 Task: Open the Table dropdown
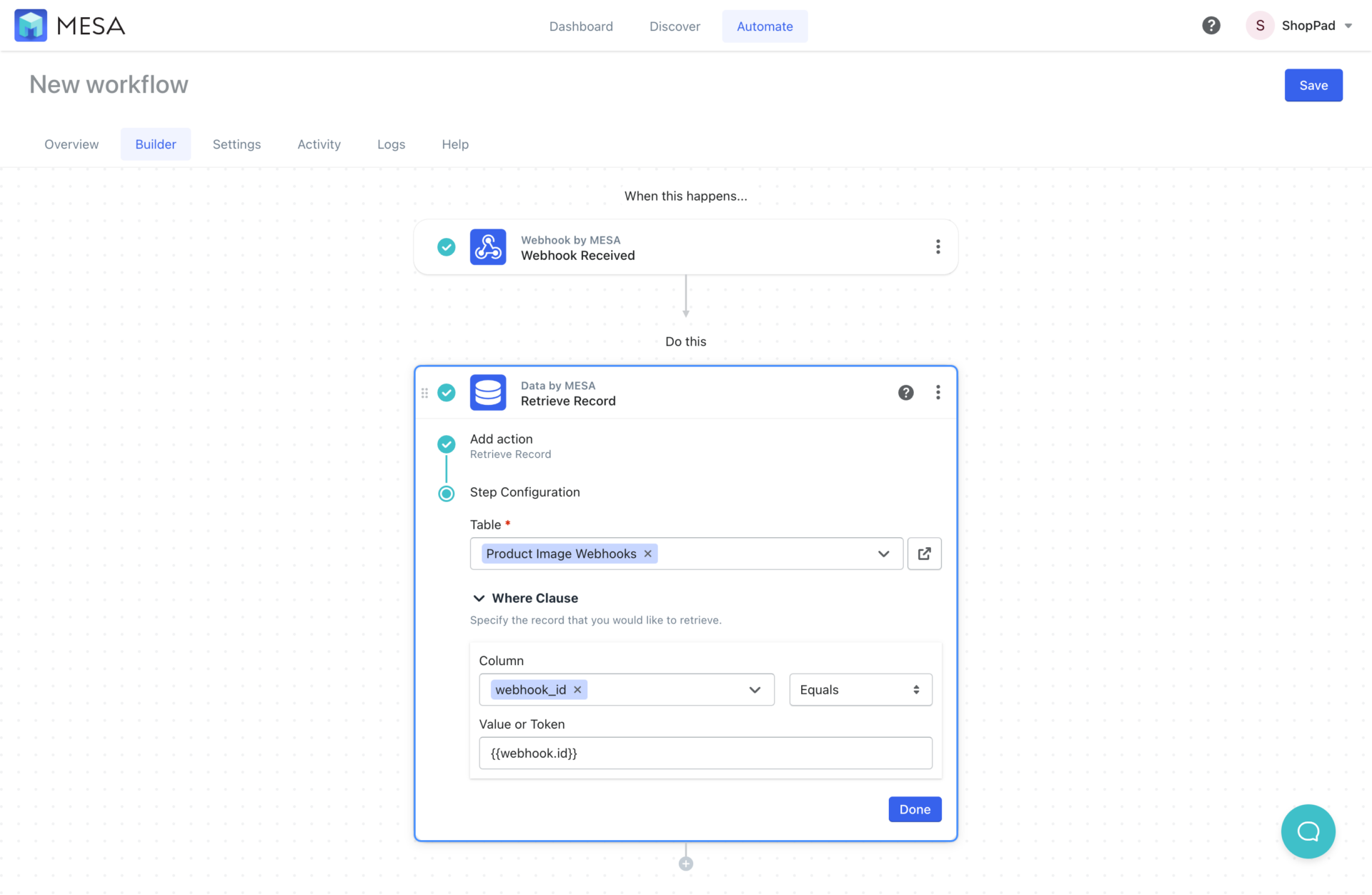[x=884, y=554]
